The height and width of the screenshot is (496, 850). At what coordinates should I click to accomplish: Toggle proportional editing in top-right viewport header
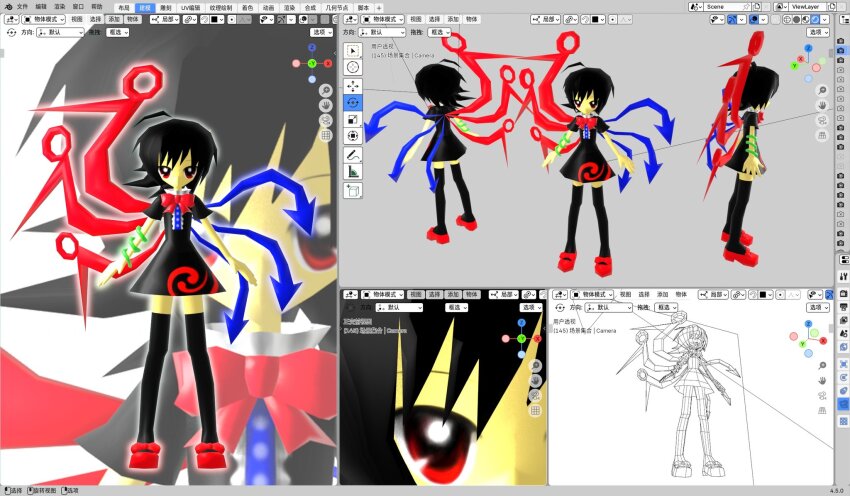tap(613, 20)
